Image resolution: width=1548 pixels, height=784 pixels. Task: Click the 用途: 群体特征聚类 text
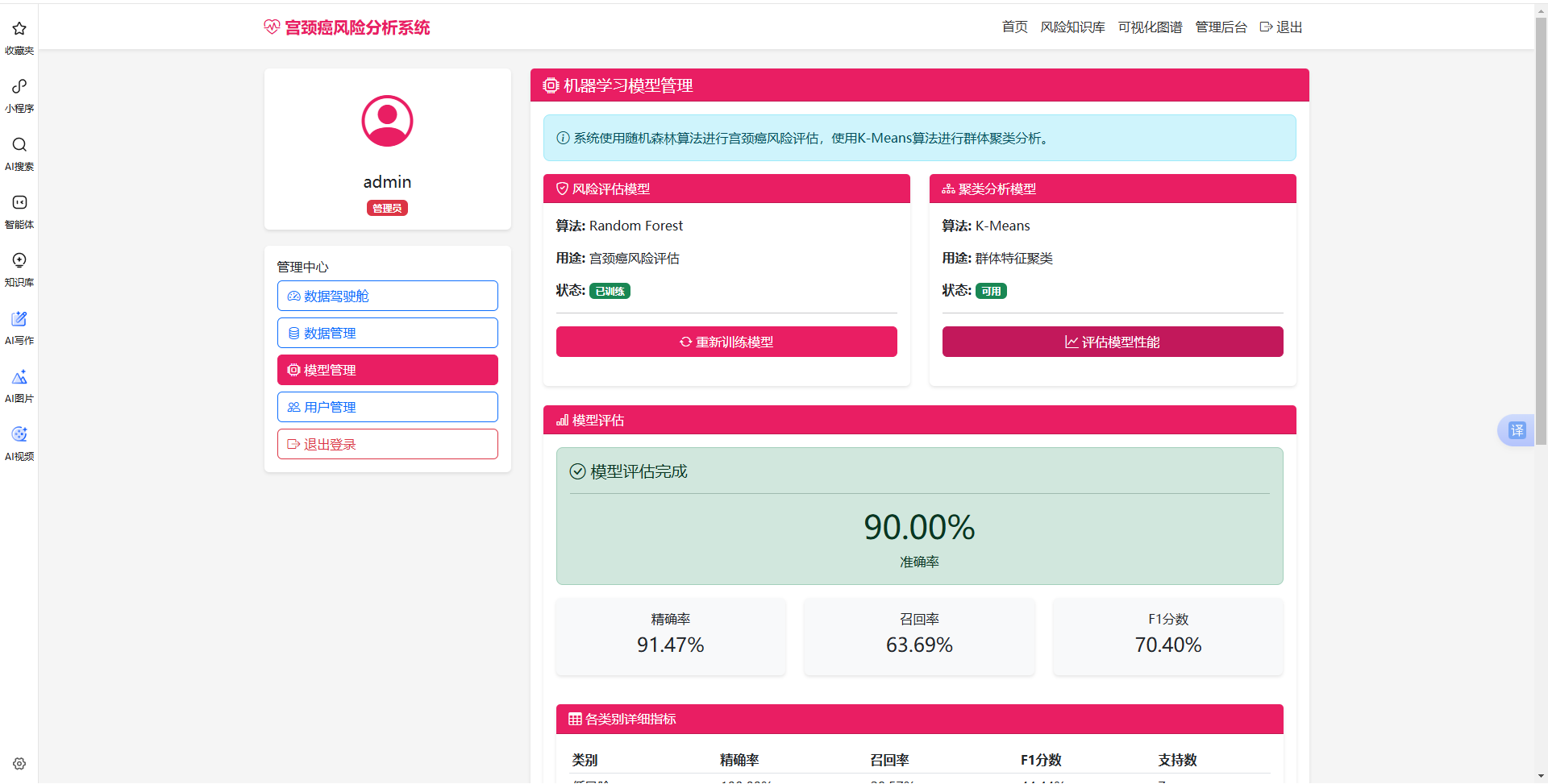tap(997, 258)
